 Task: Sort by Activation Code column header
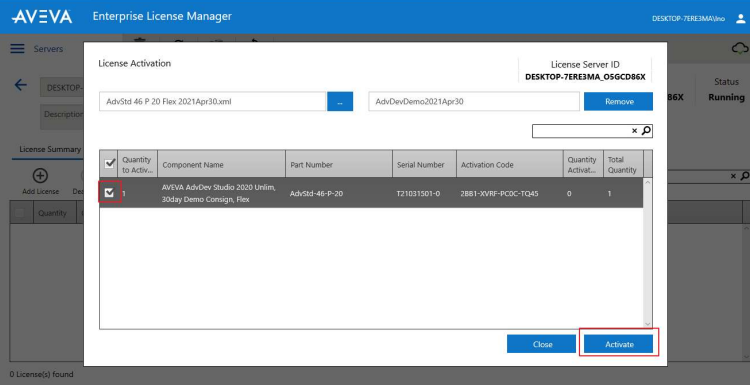[510, 165]
